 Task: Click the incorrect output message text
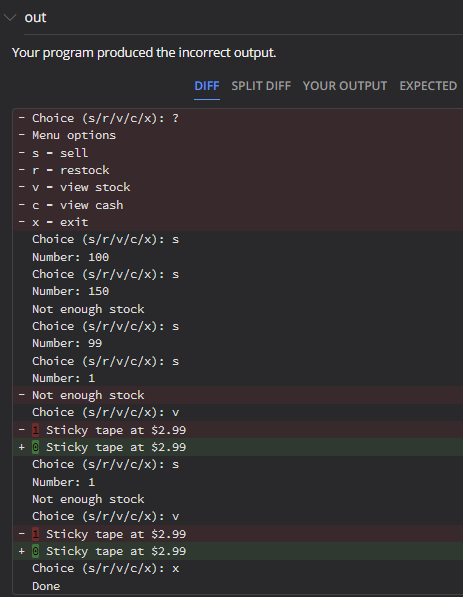pyautogui.click(x=144, y=53)
